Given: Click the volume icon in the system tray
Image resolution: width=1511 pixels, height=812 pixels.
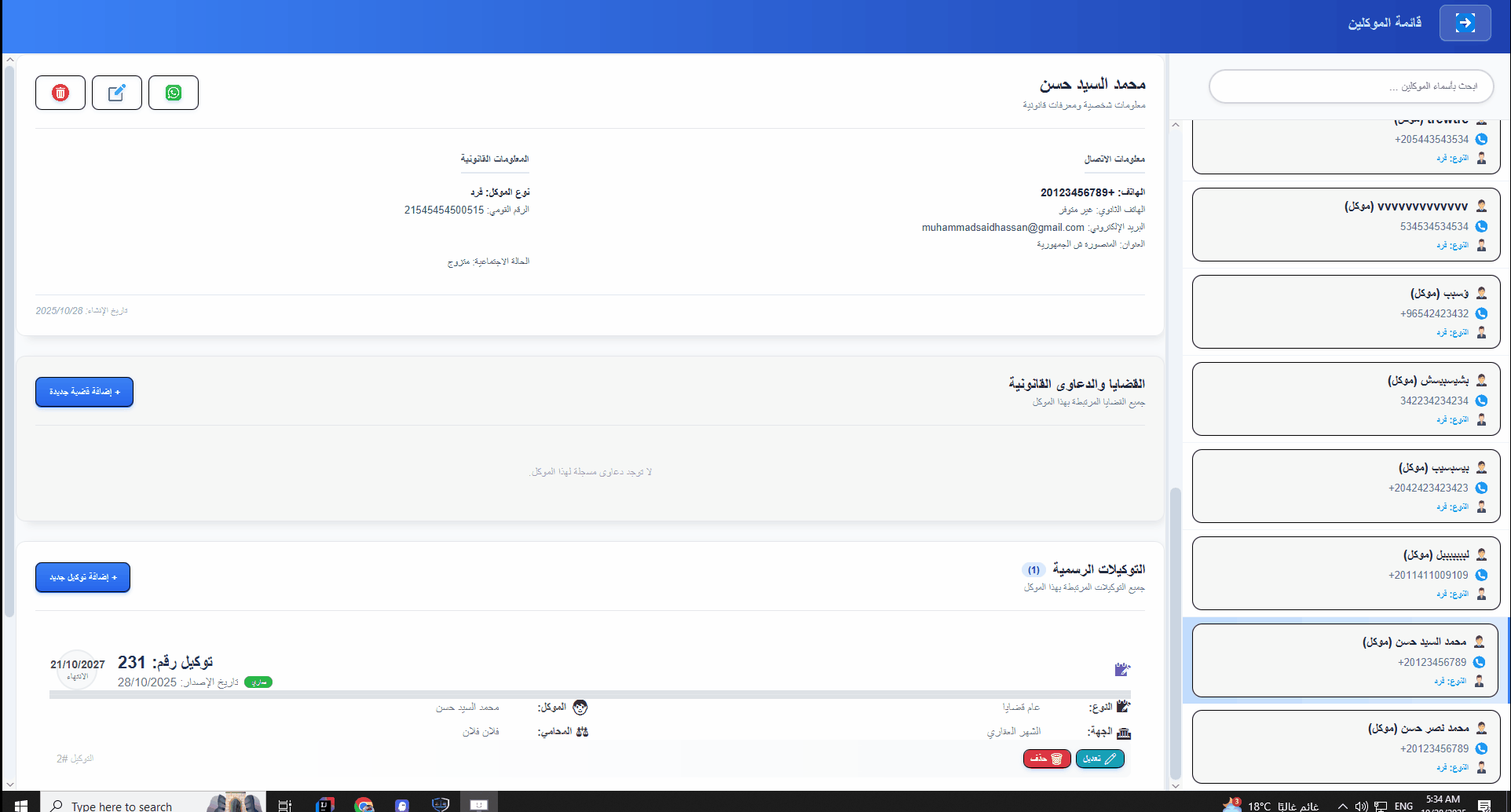Looking at the screenshot, I should click(1362, 805).
